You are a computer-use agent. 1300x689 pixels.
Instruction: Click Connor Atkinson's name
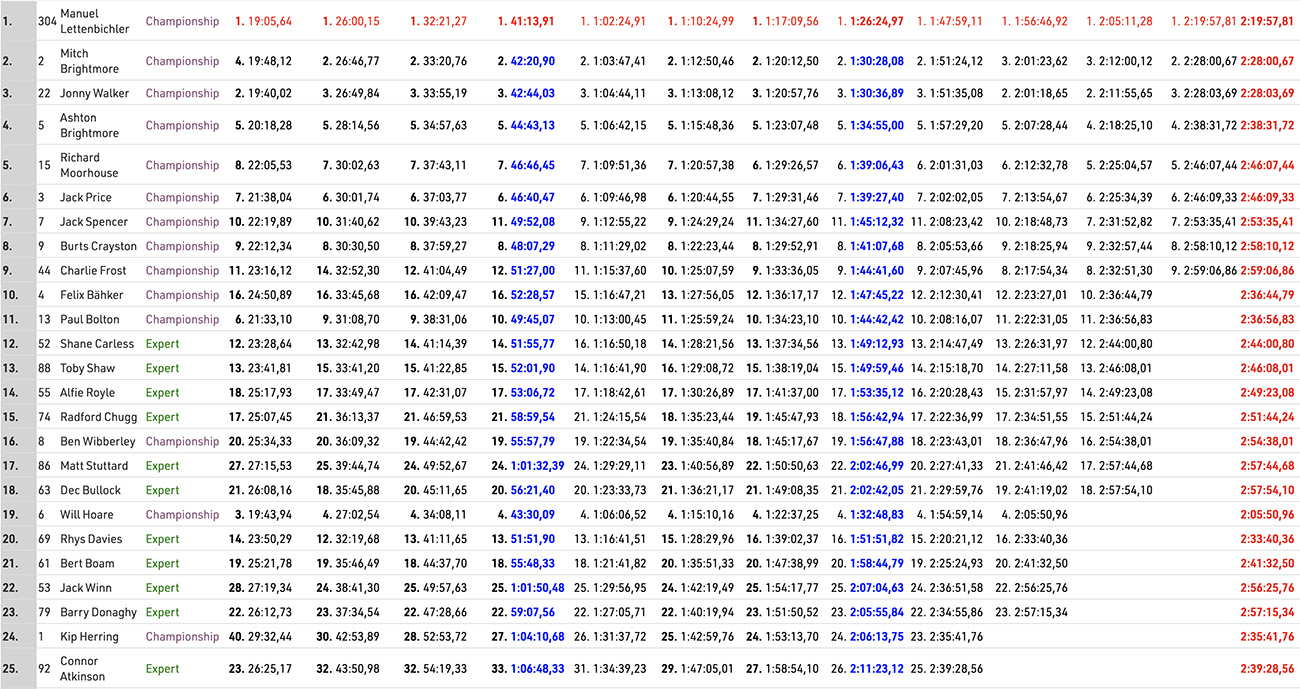(x=83, y=669)
